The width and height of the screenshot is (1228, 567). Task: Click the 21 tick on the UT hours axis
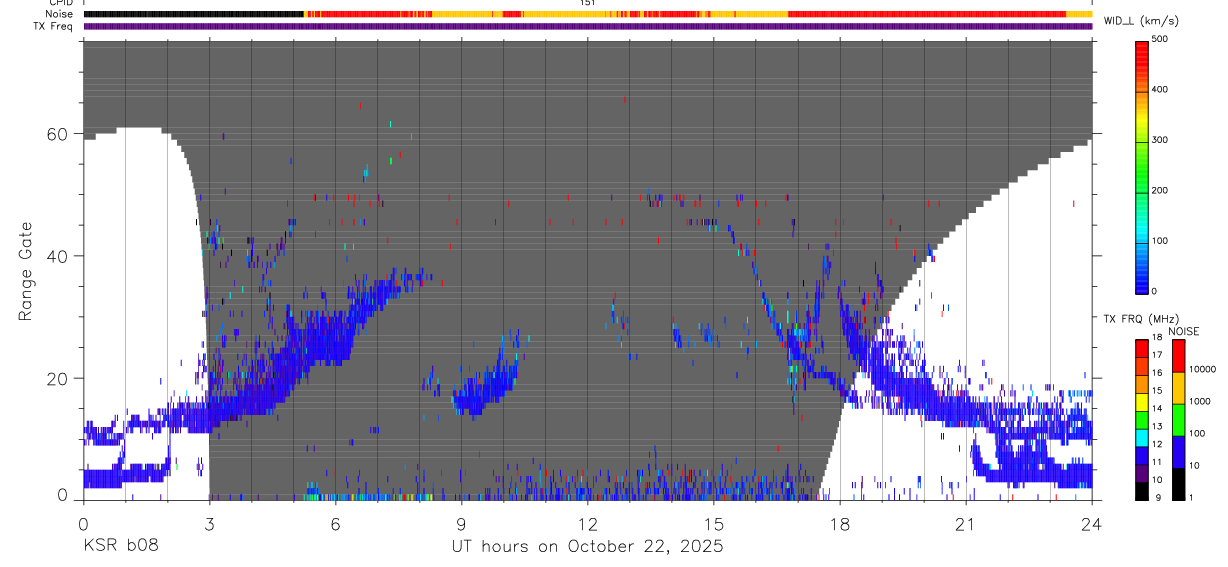click(x=966, y=523)
